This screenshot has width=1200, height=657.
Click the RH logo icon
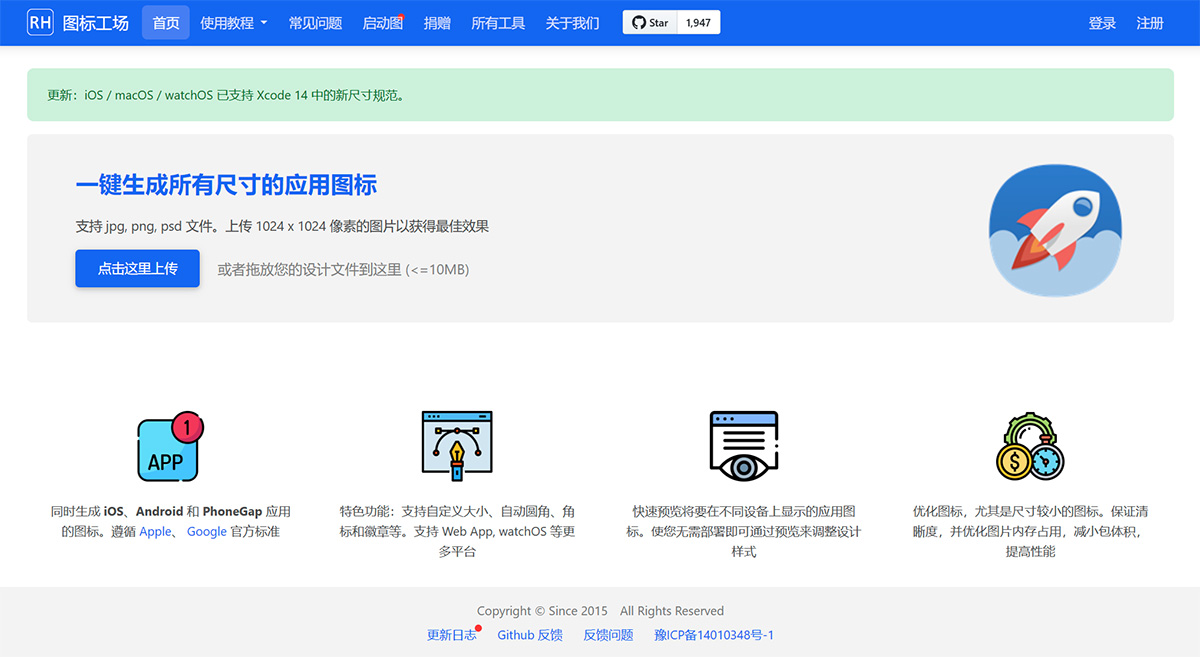pos(40,21)
